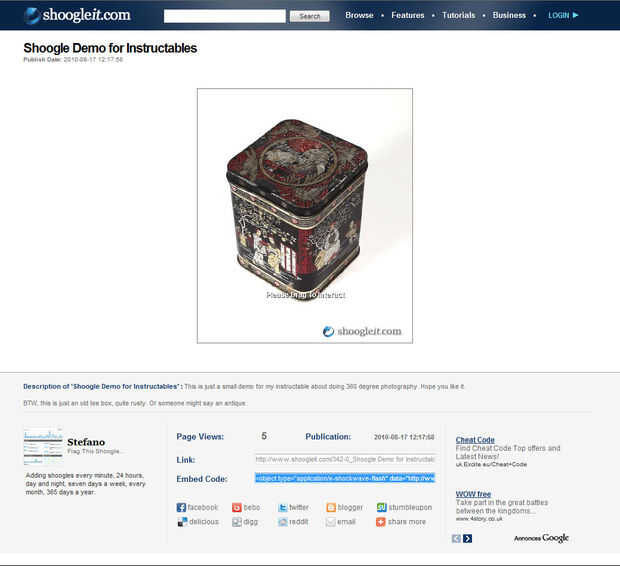This screenshot has height=566, width=620.
Task: Open the Tutorials menu item
Action: click(x=459, y=15)
